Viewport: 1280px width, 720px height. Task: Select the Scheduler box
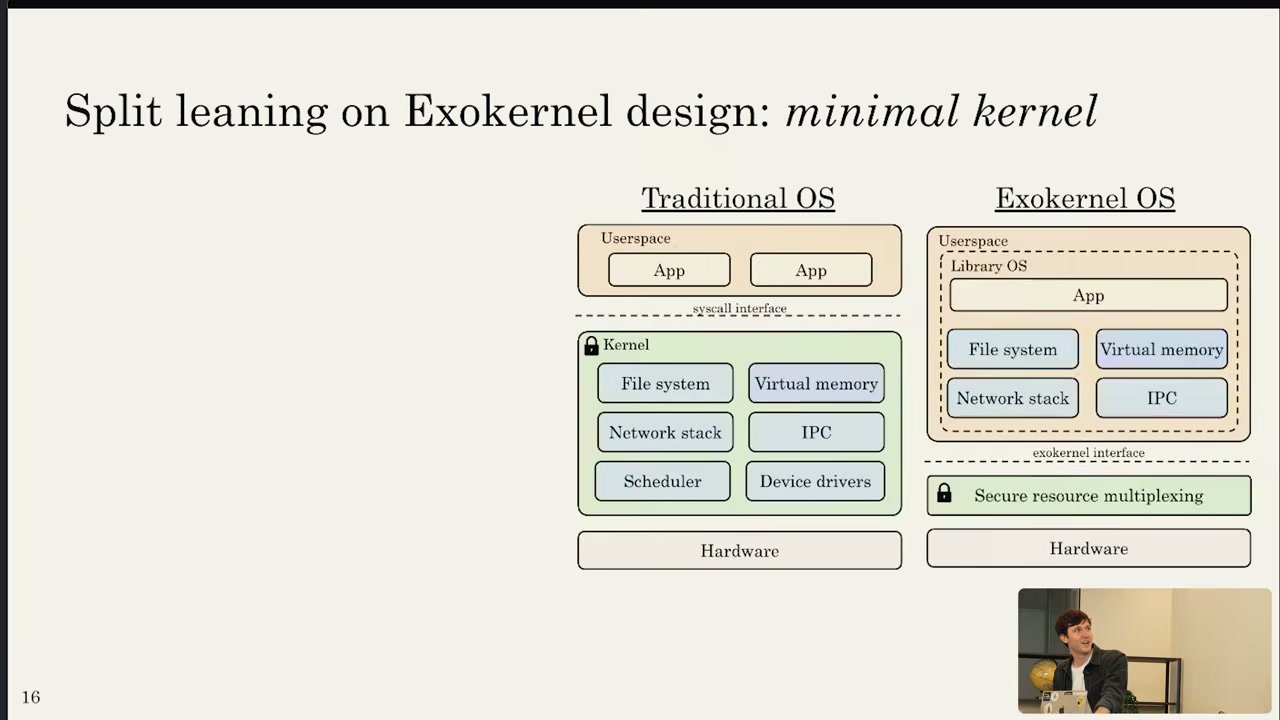pyautogui.click(x=662, y=481)
